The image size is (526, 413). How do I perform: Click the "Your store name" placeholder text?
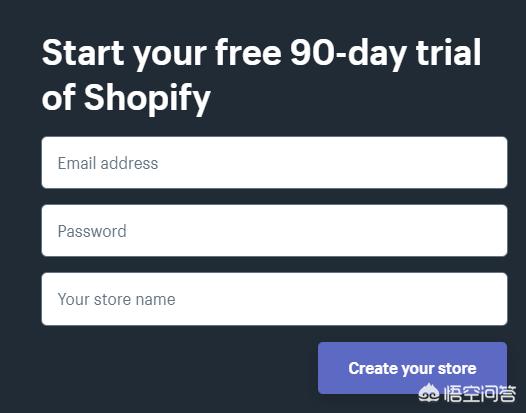(x=116, y=299)
